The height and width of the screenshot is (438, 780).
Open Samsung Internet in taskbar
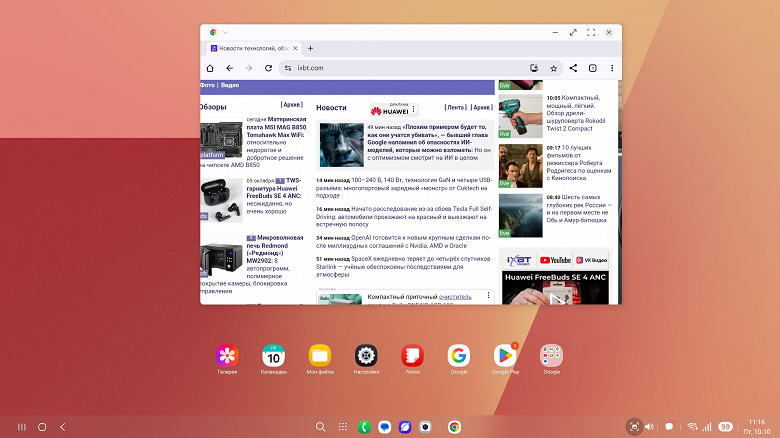click(x=404, y=427)
